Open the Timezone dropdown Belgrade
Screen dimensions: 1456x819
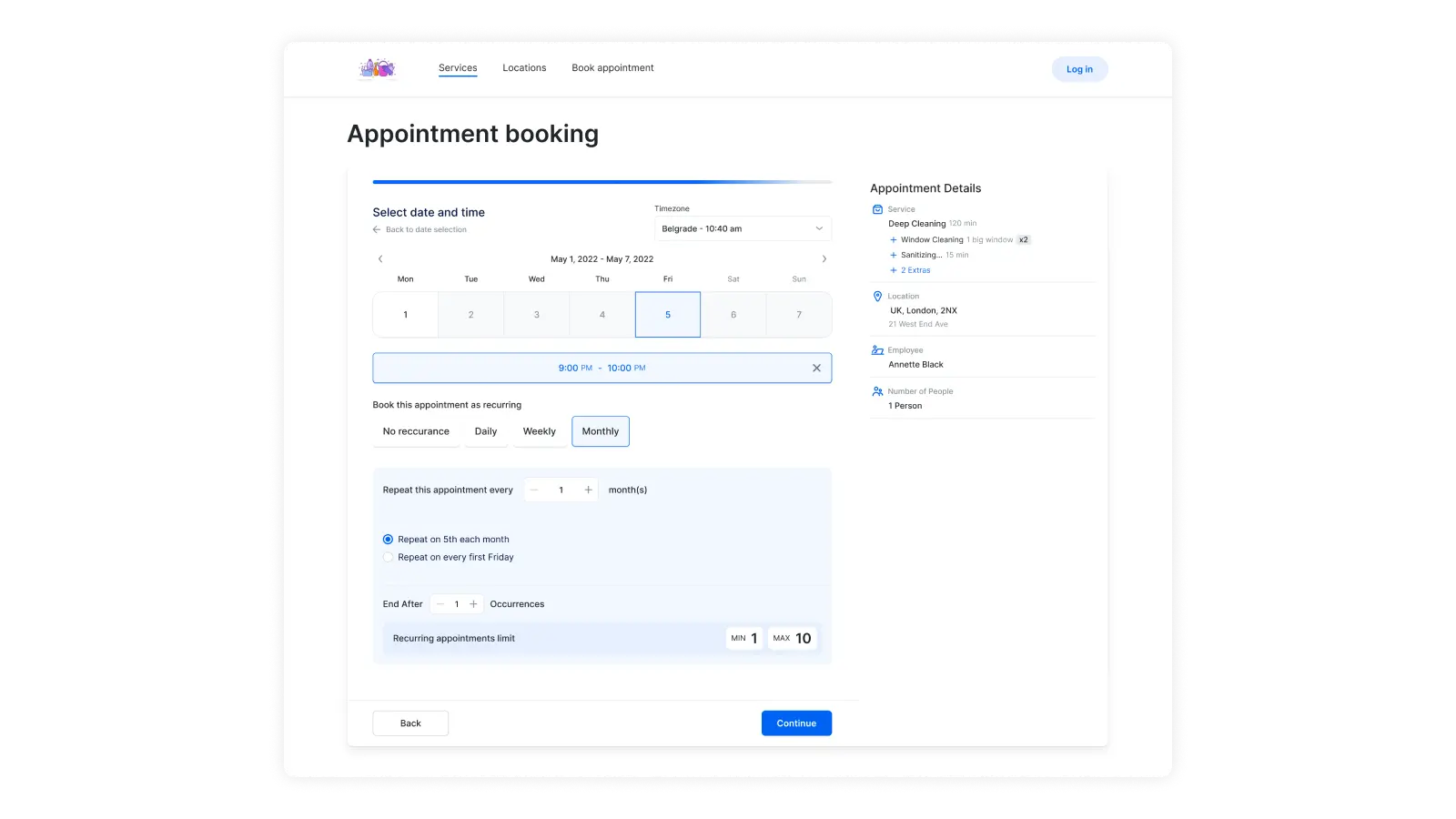[x=743, y=228]
